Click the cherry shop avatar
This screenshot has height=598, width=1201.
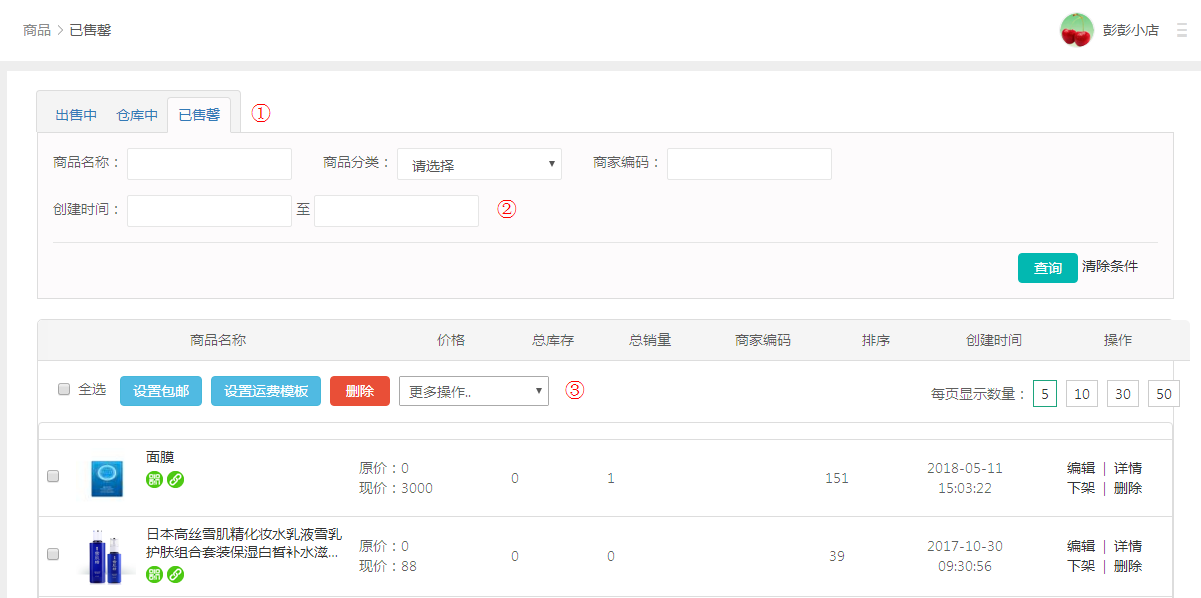(x=1076, y=30)
